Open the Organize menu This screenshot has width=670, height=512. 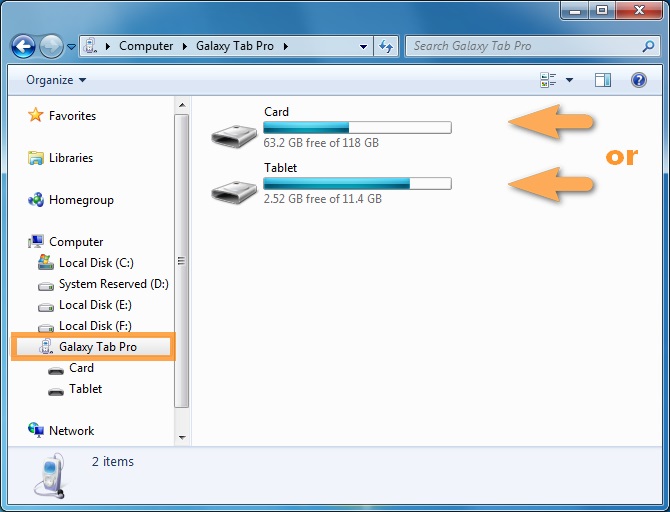[56, 80]
